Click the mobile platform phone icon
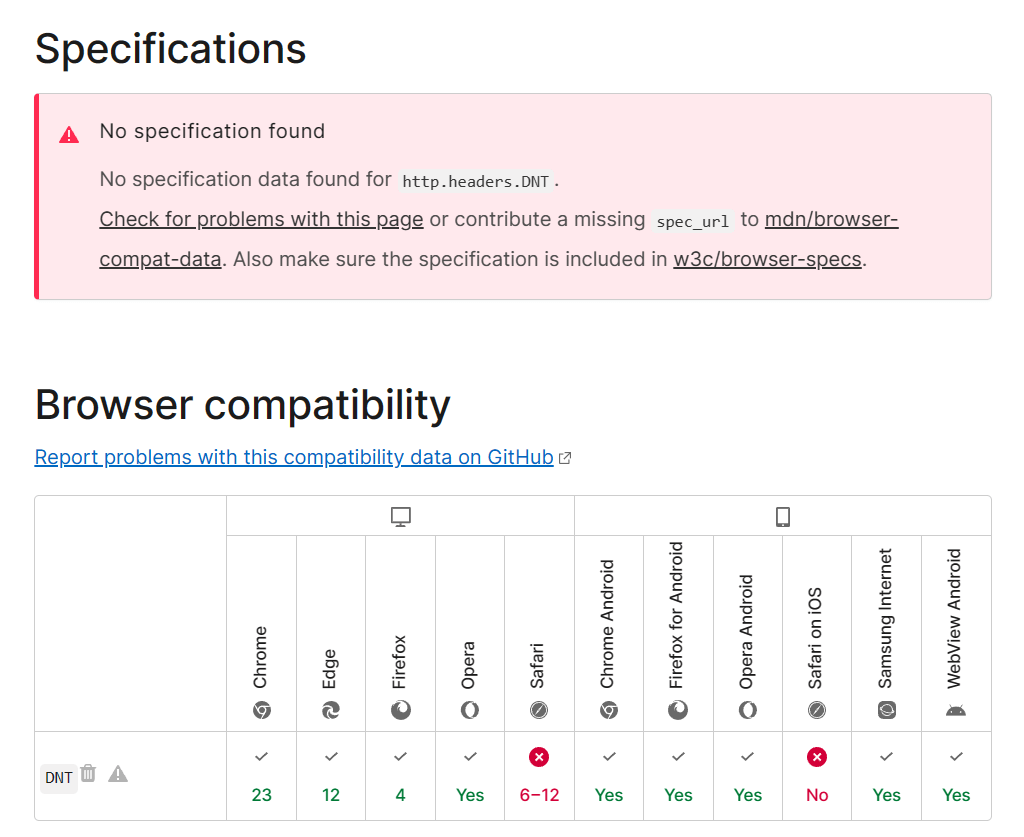Screen dimensions: 1024x837 (782, 516)
